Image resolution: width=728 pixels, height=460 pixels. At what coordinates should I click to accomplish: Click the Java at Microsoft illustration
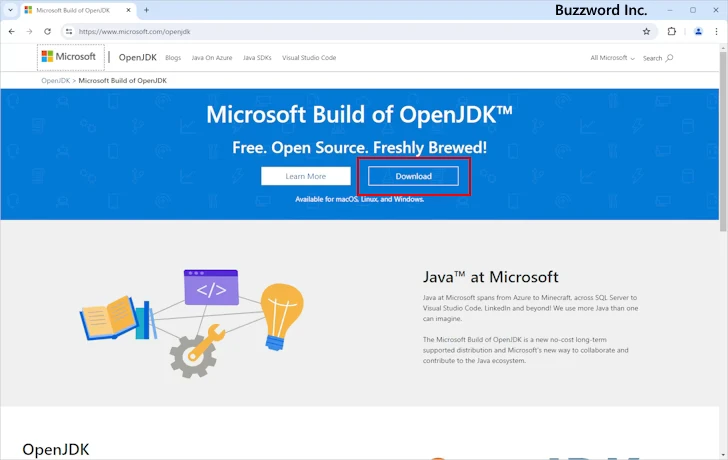click(x=192, y=323)
